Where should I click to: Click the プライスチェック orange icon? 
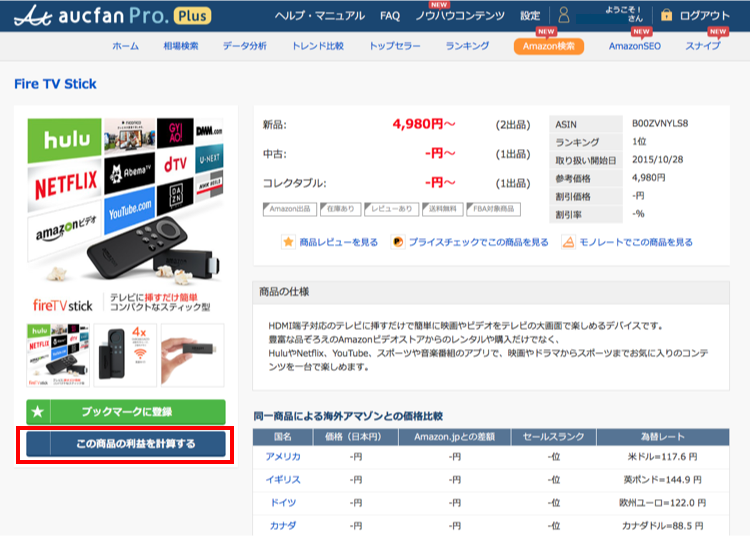(x=397, y=242)
